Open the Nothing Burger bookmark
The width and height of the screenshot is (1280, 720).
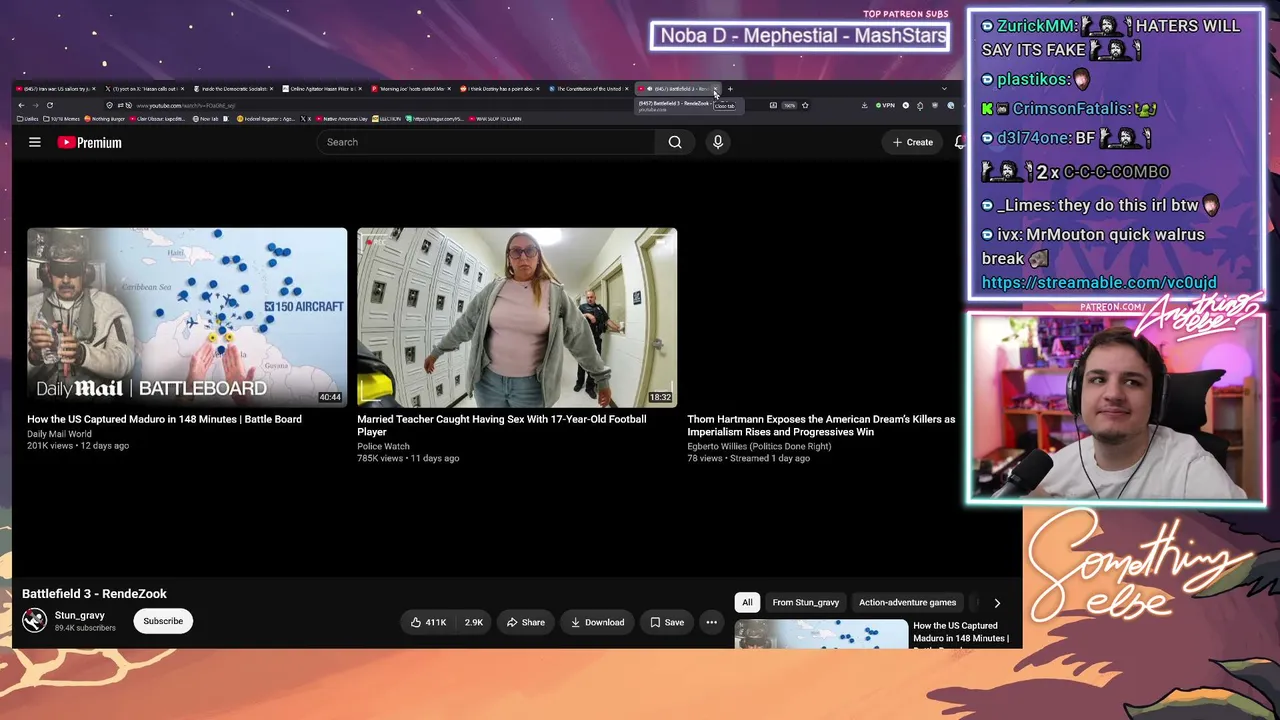105,119
